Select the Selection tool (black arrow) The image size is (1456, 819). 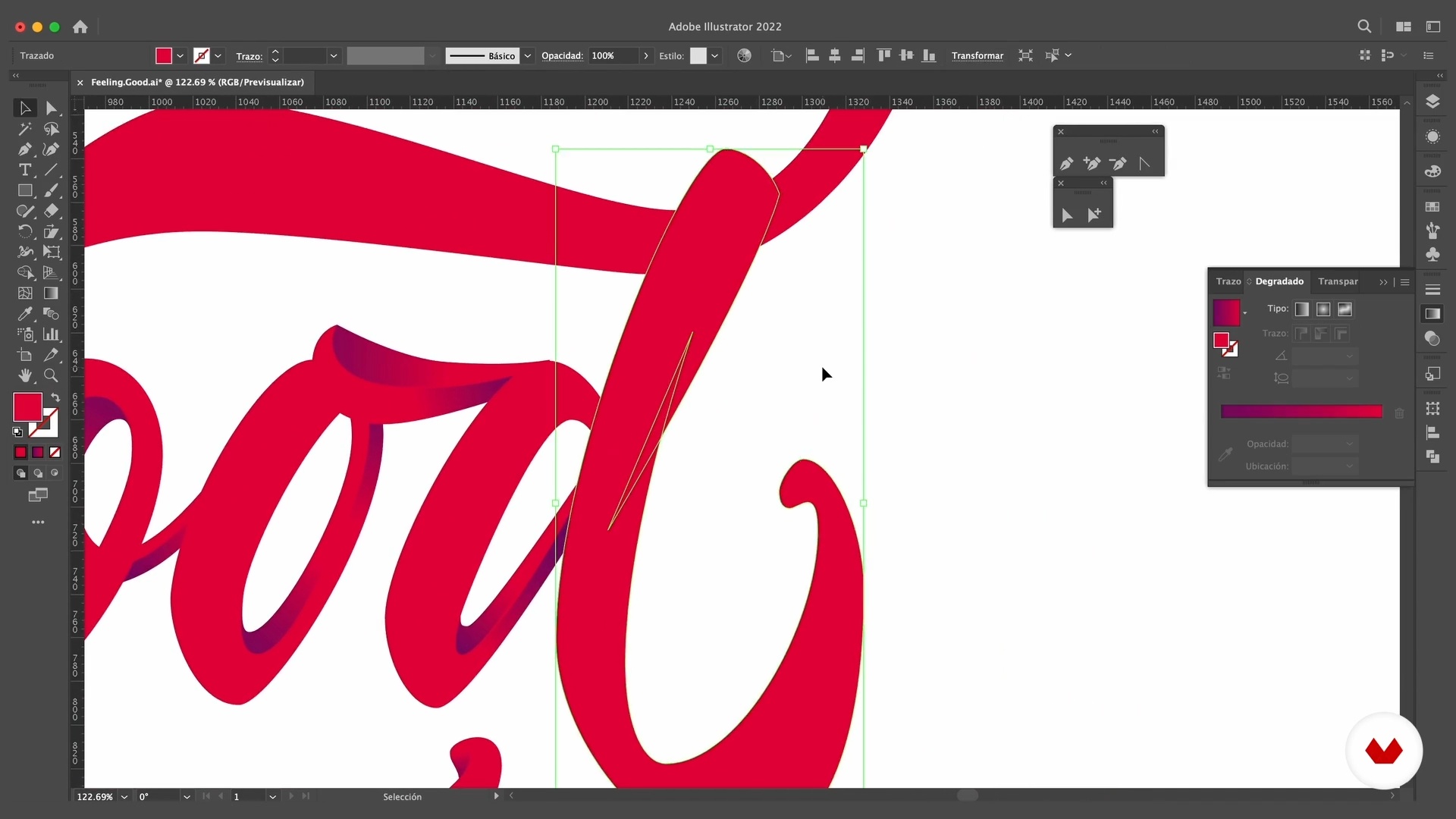24,108
